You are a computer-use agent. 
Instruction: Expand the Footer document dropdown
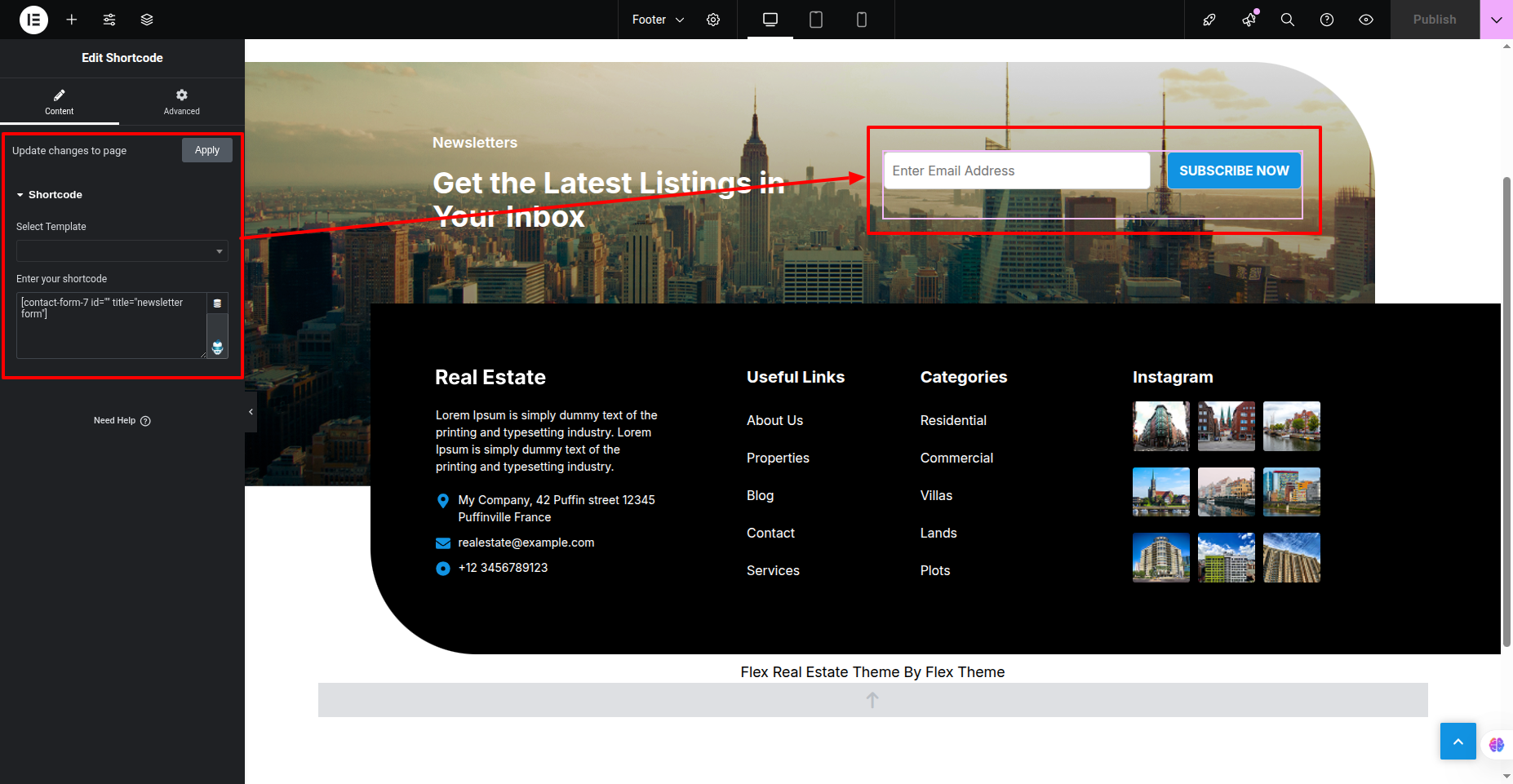point(658,20)
